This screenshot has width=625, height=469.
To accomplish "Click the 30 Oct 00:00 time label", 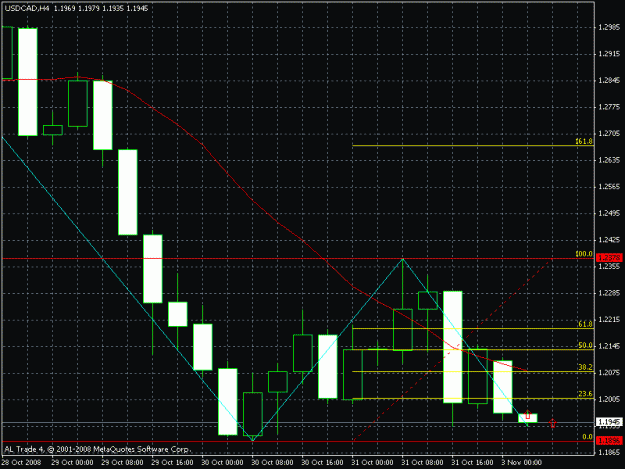I will point(222,463).
